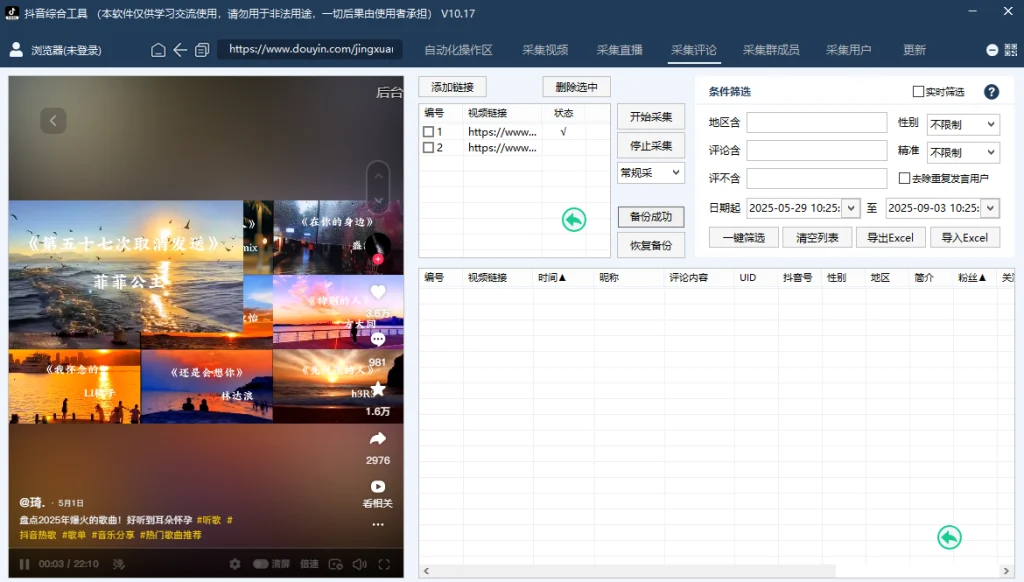The width and height of the screenshot is (1024, 582).
Task: Click the 评论含 input field
Action: [x=817, y=150]
